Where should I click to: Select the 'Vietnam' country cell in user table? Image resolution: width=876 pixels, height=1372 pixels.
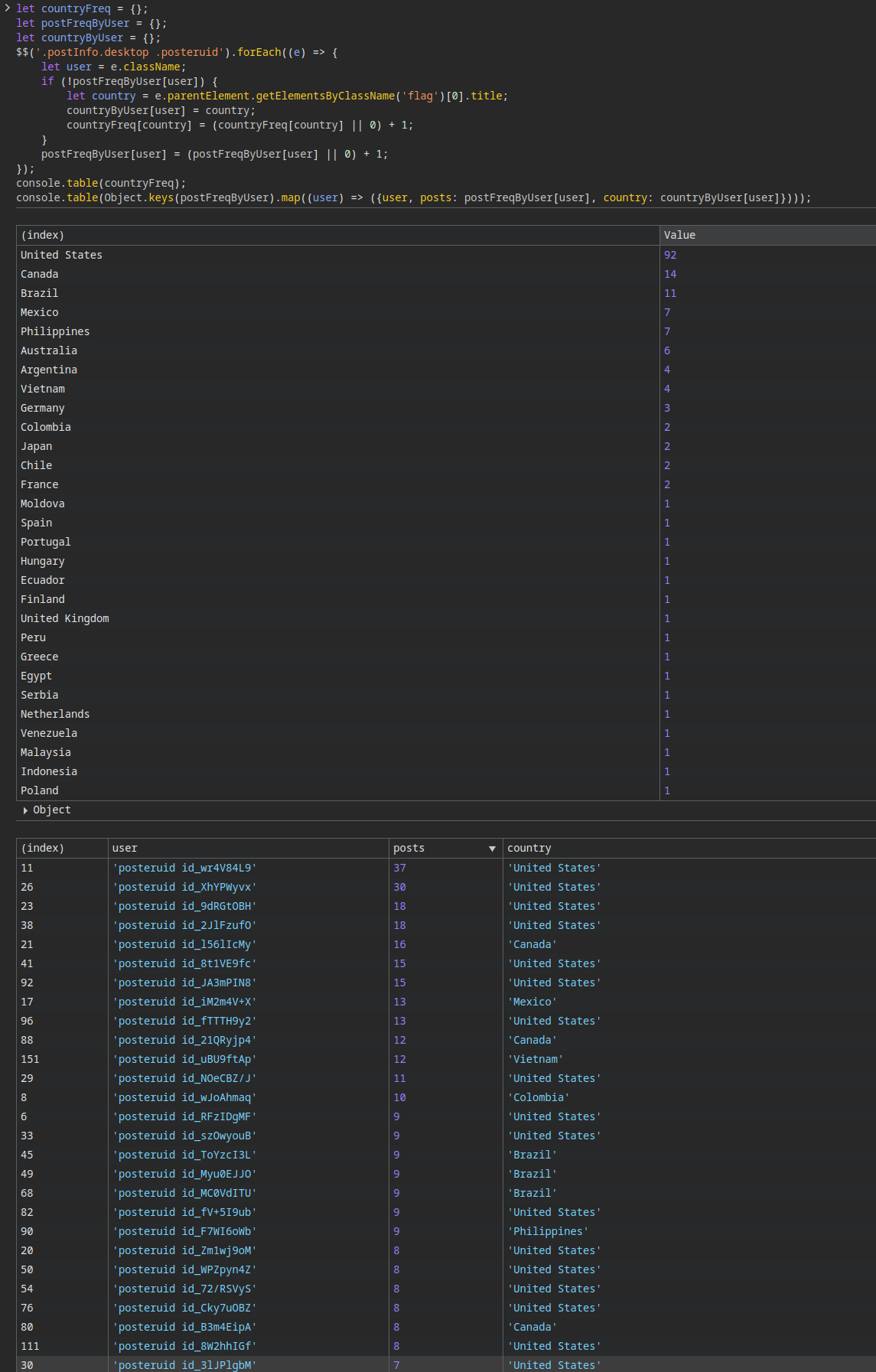point(536,1059)
